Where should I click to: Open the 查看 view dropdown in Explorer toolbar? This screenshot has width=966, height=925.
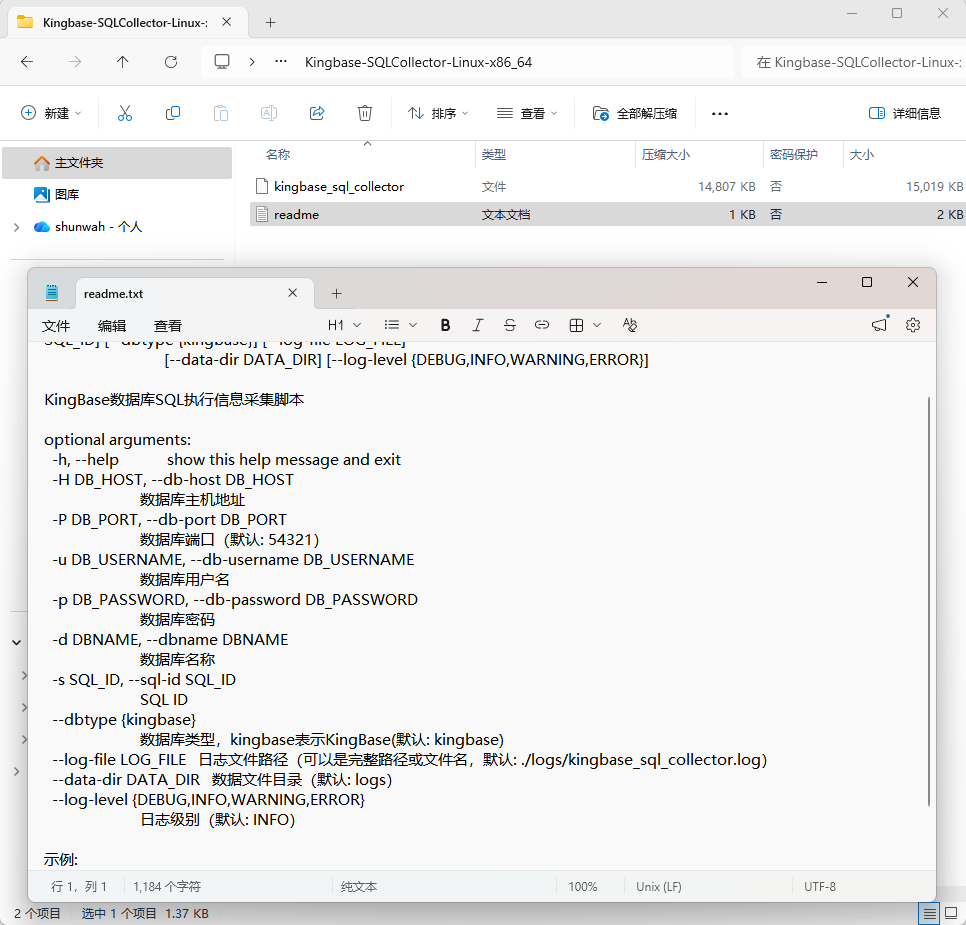527,113
